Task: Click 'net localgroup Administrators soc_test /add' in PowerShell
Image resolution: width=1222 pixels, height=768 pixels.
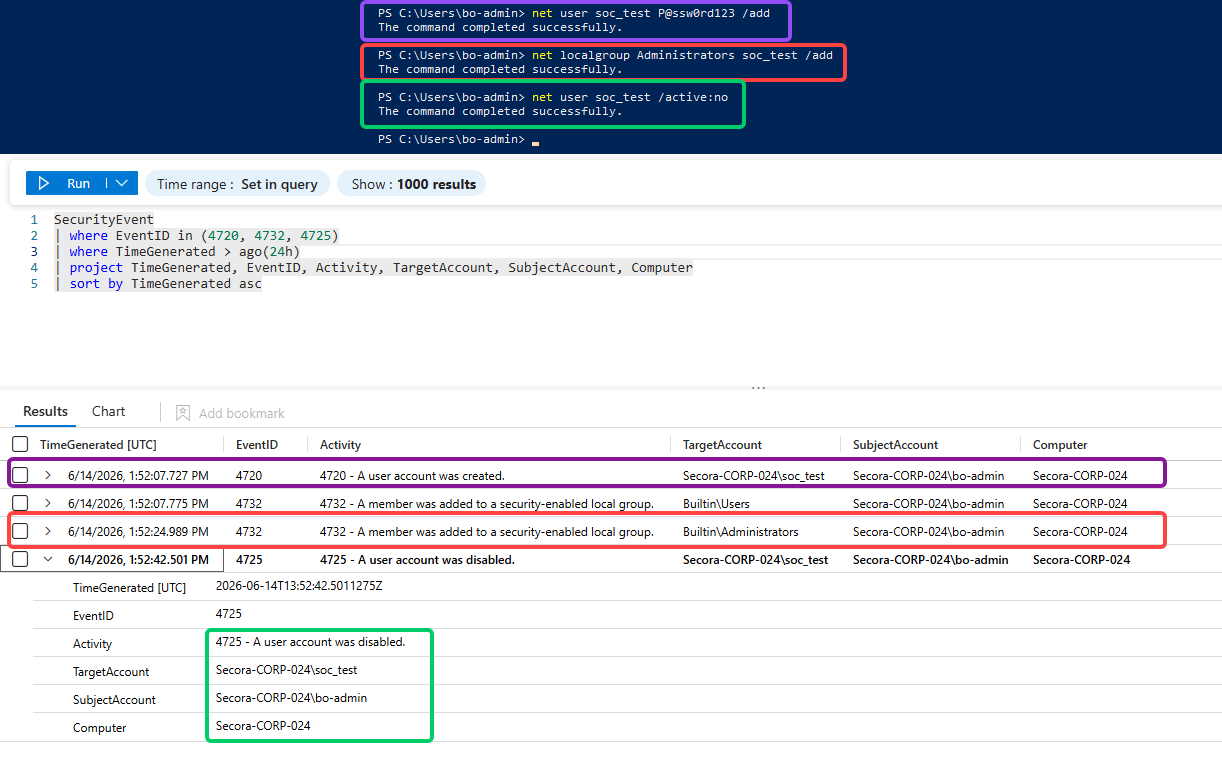Action: pyautogui.click(x=682, y=55)
